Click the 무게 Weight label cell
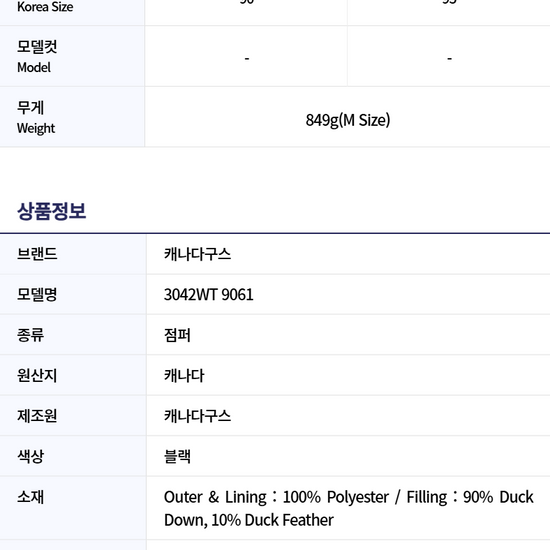Screen dimensions: 550x550 (72, 117)
